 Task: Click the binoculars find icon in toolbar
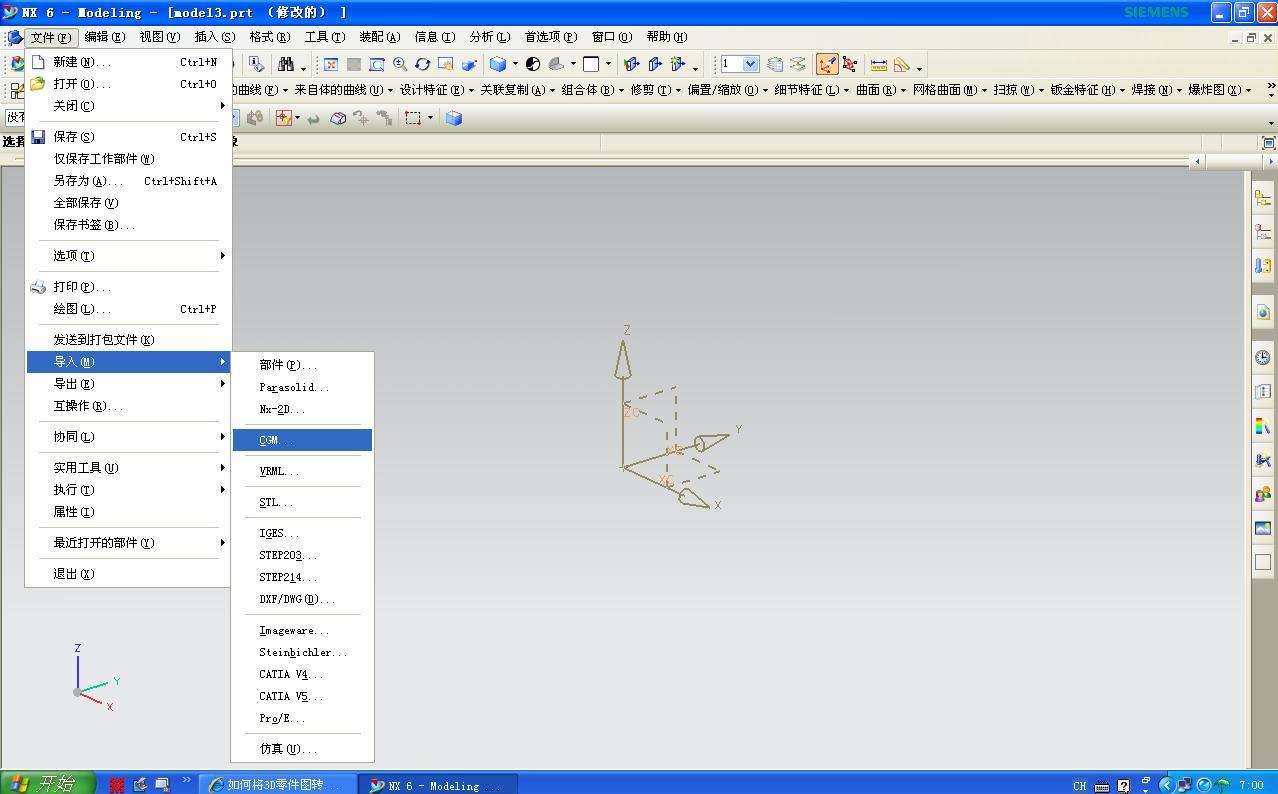click(x=286, y=64)
